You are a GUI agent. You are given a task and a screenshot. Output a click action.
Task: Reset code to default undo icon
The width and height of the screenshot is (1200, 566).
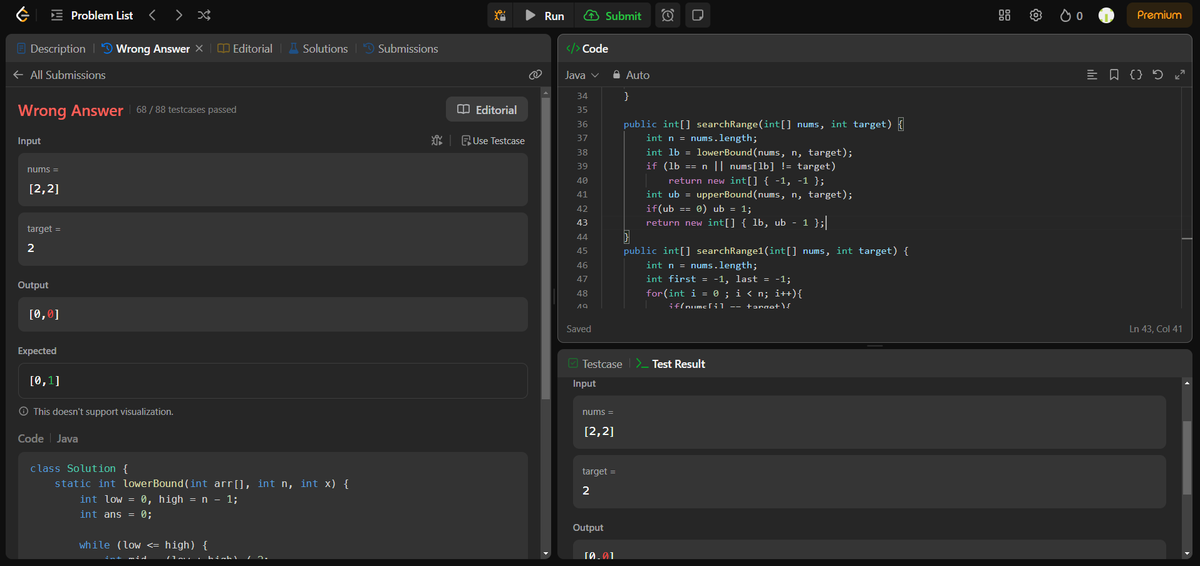(x=1158, y=75)
